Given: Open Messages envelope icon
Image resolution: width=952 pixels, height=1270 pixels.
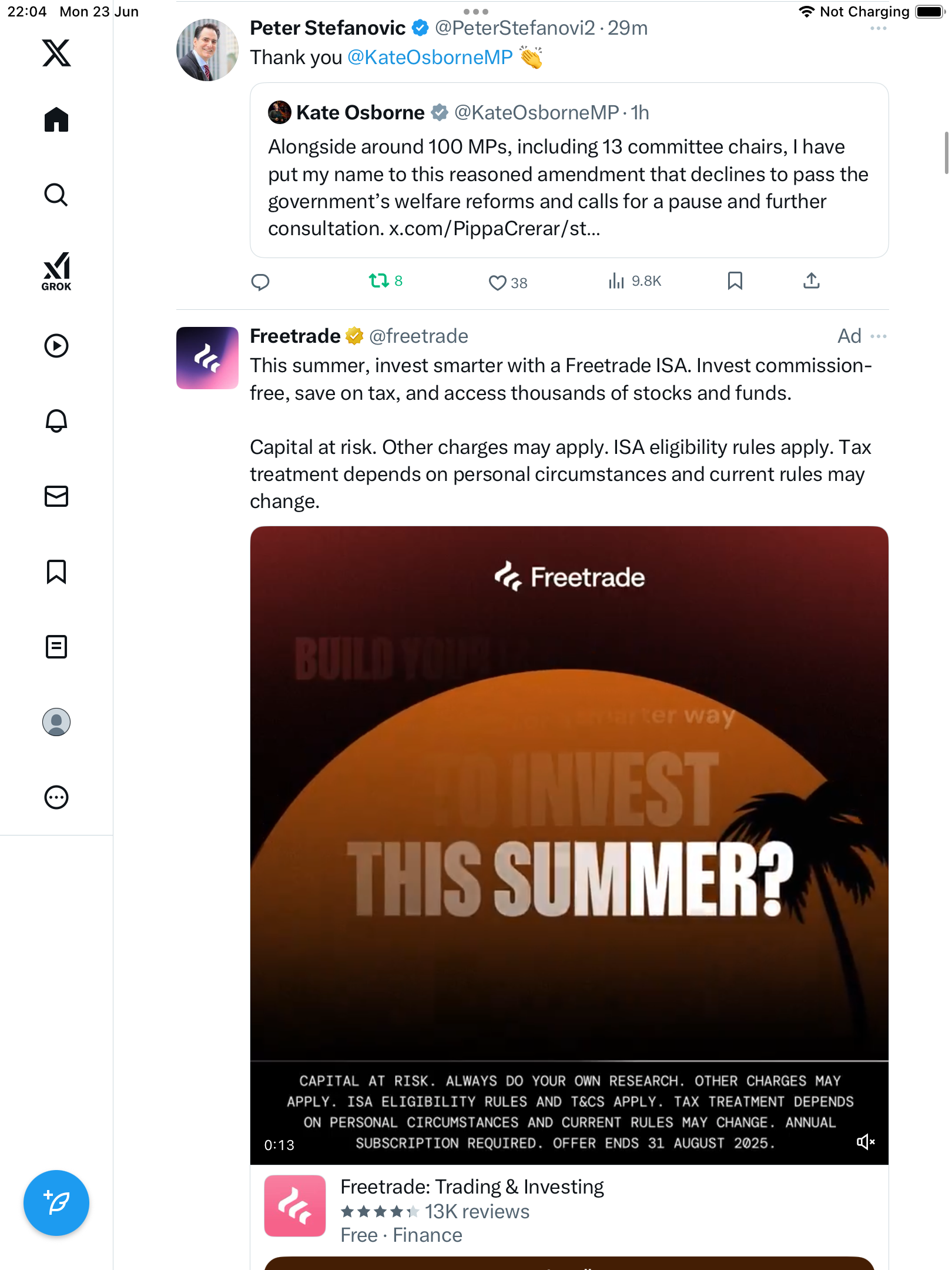Looking at the screenshot, I should [56, 496].
